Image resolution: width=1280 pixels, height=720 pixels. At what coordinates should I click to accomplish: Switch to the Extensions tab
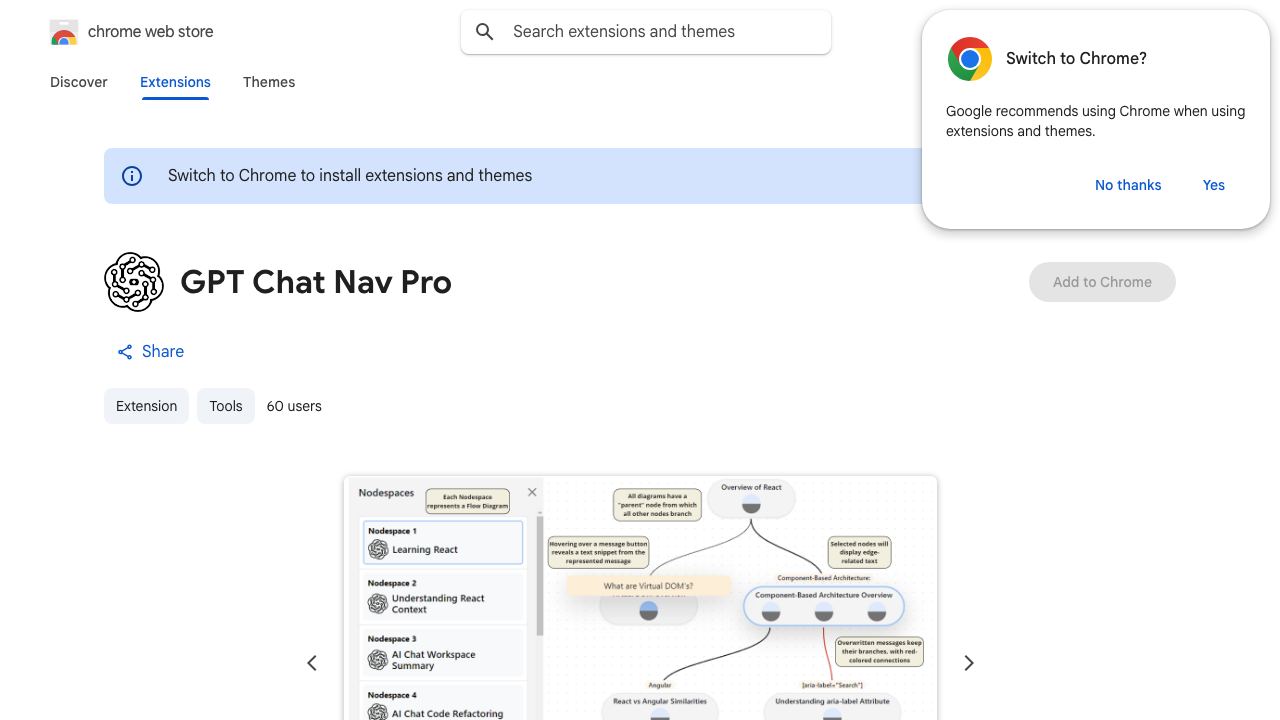tap(175, 82)
